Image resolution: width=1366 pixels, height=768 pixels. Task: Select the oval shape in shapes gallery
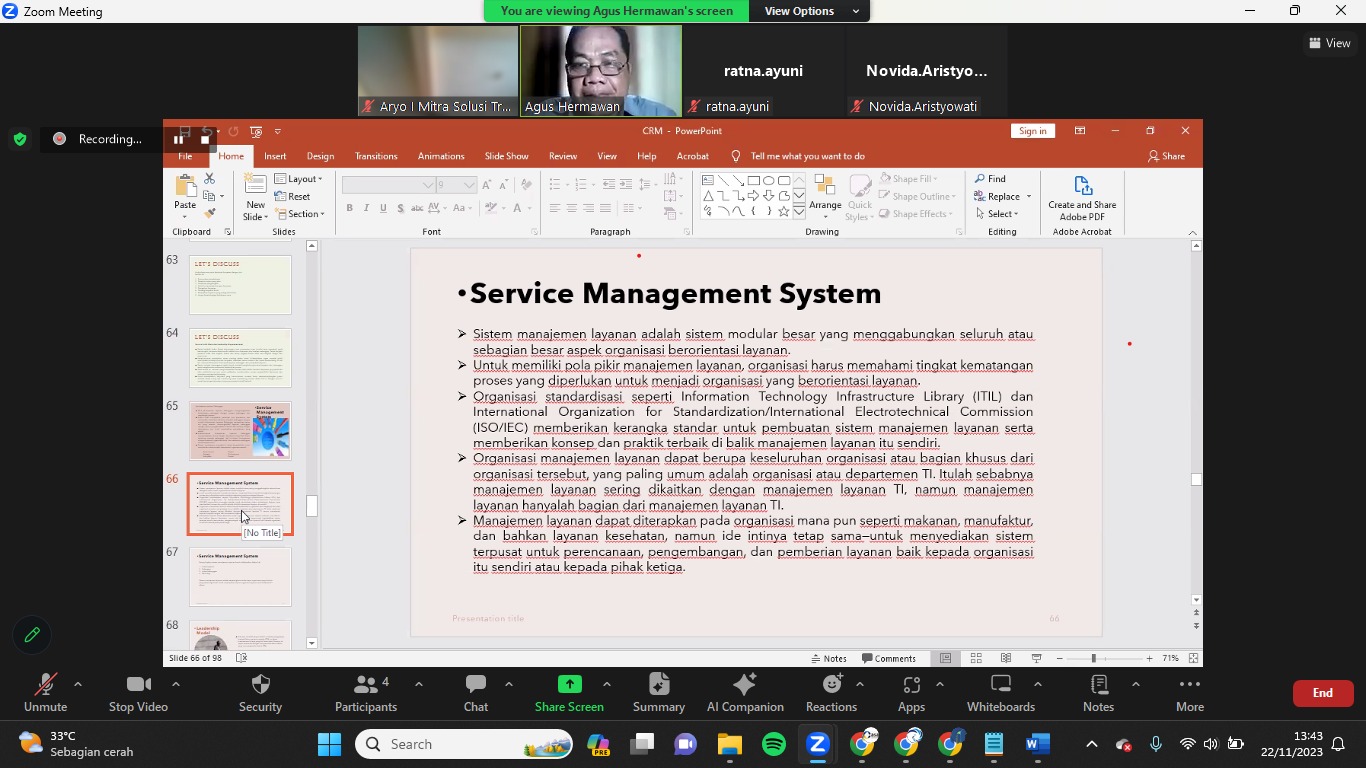769,180
